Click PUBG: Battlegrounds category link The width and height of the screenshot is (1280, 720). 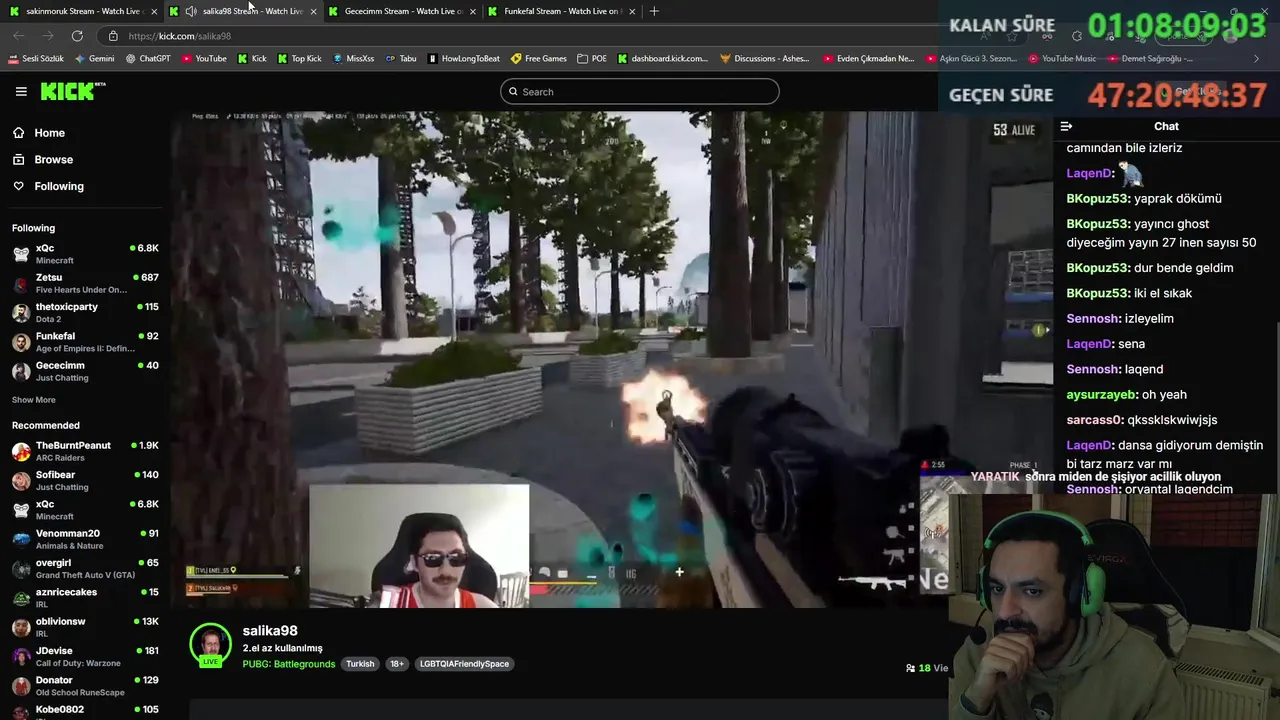pyautogui.click(x=289, y=664)
